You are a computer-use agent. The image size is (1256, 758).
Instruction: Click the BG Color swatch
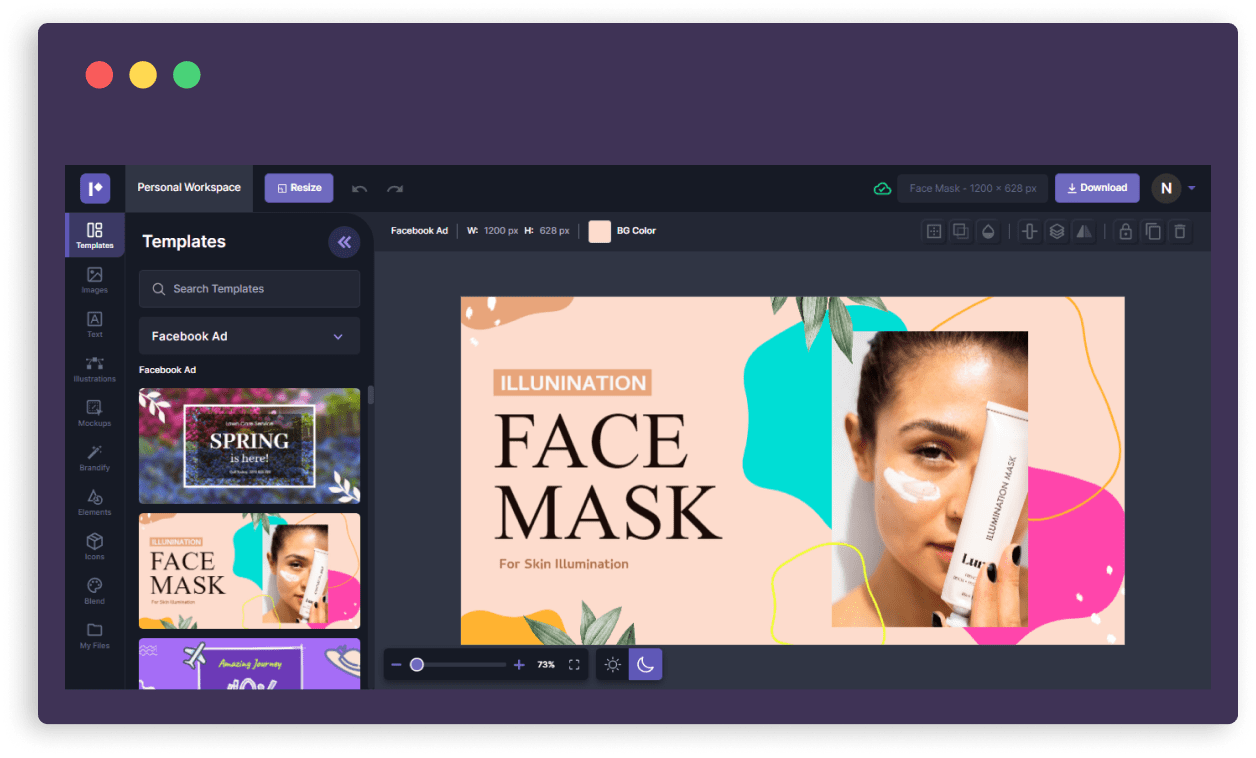pyautogui.click(x=599, y=231)
